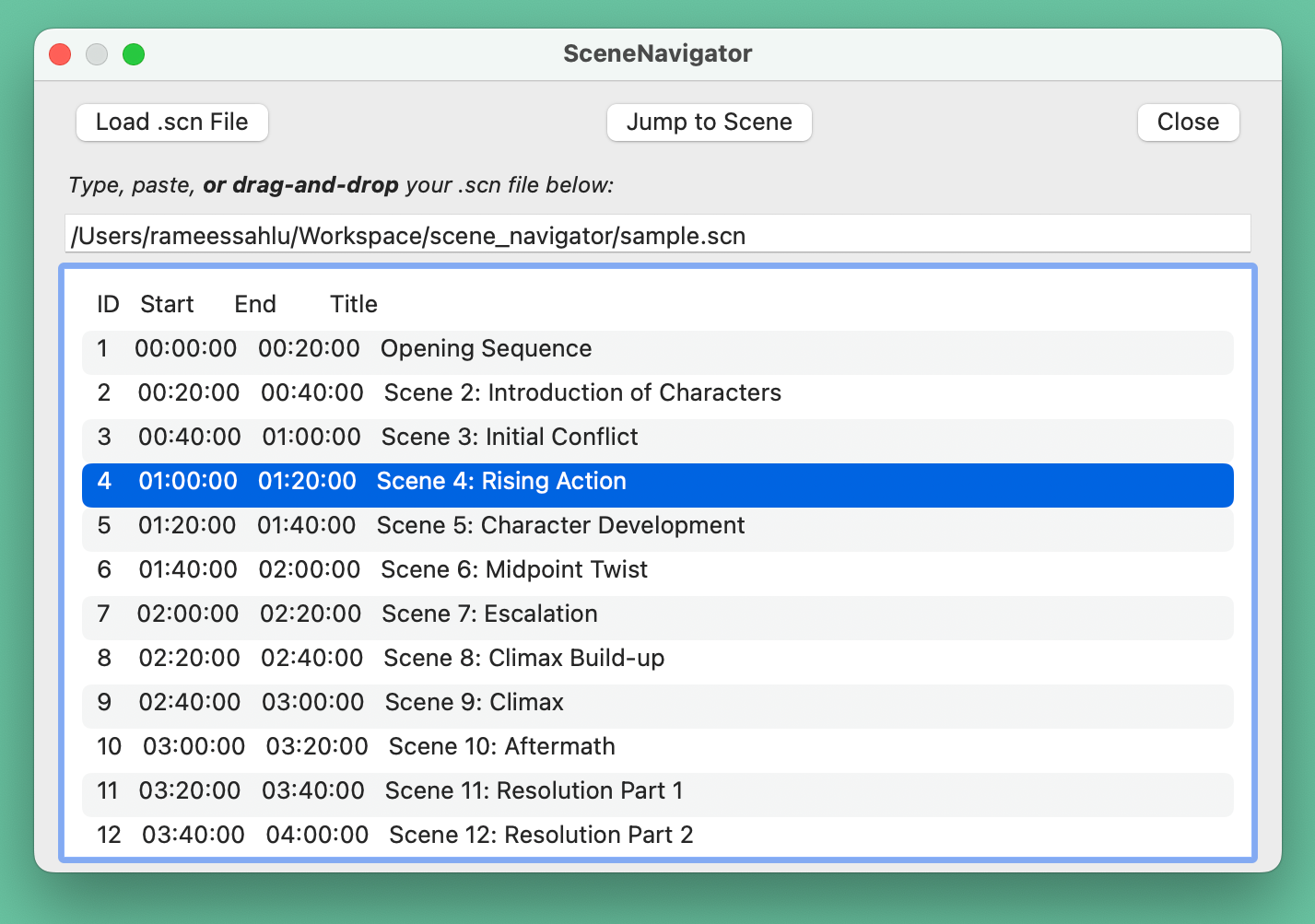1315x924 pixels.
Task: Select the file path input field
Action: click(x=657, y=234)
